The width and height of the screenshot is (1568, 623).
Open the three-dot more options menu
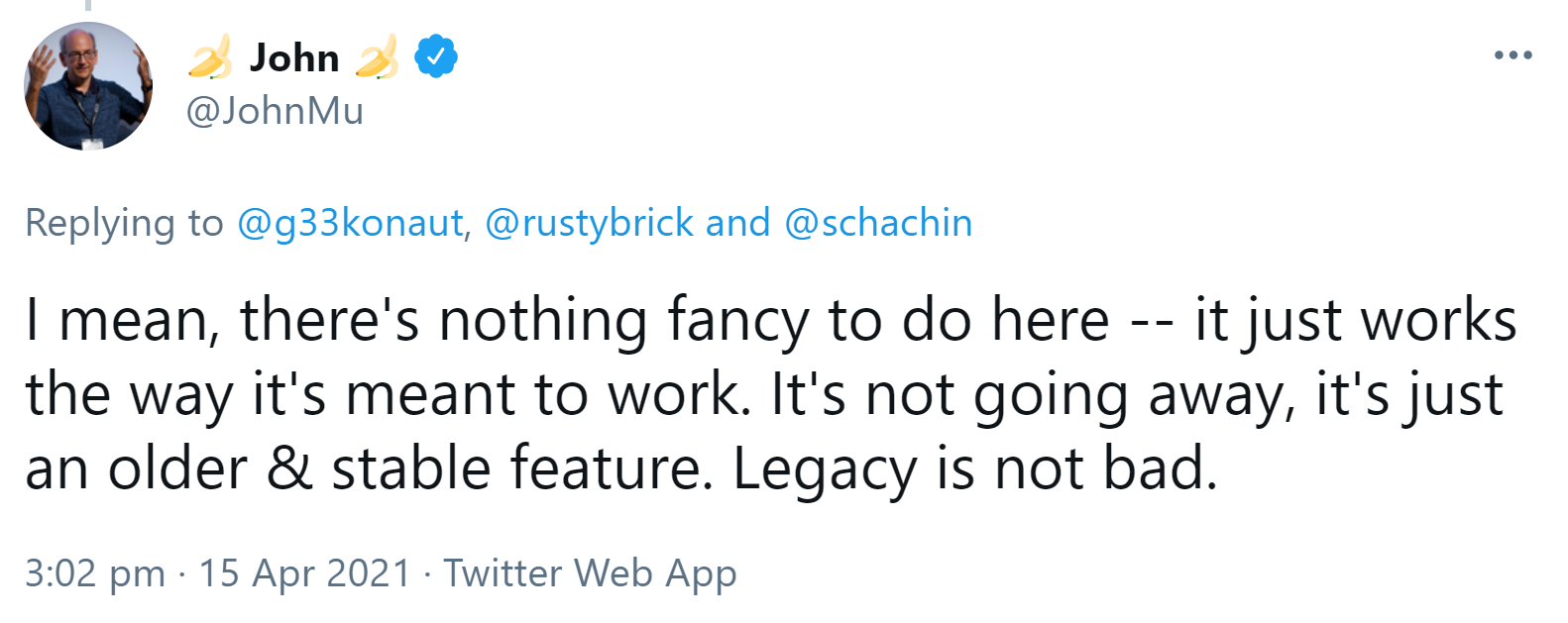pyautogui.click(x=1512, y=55)
